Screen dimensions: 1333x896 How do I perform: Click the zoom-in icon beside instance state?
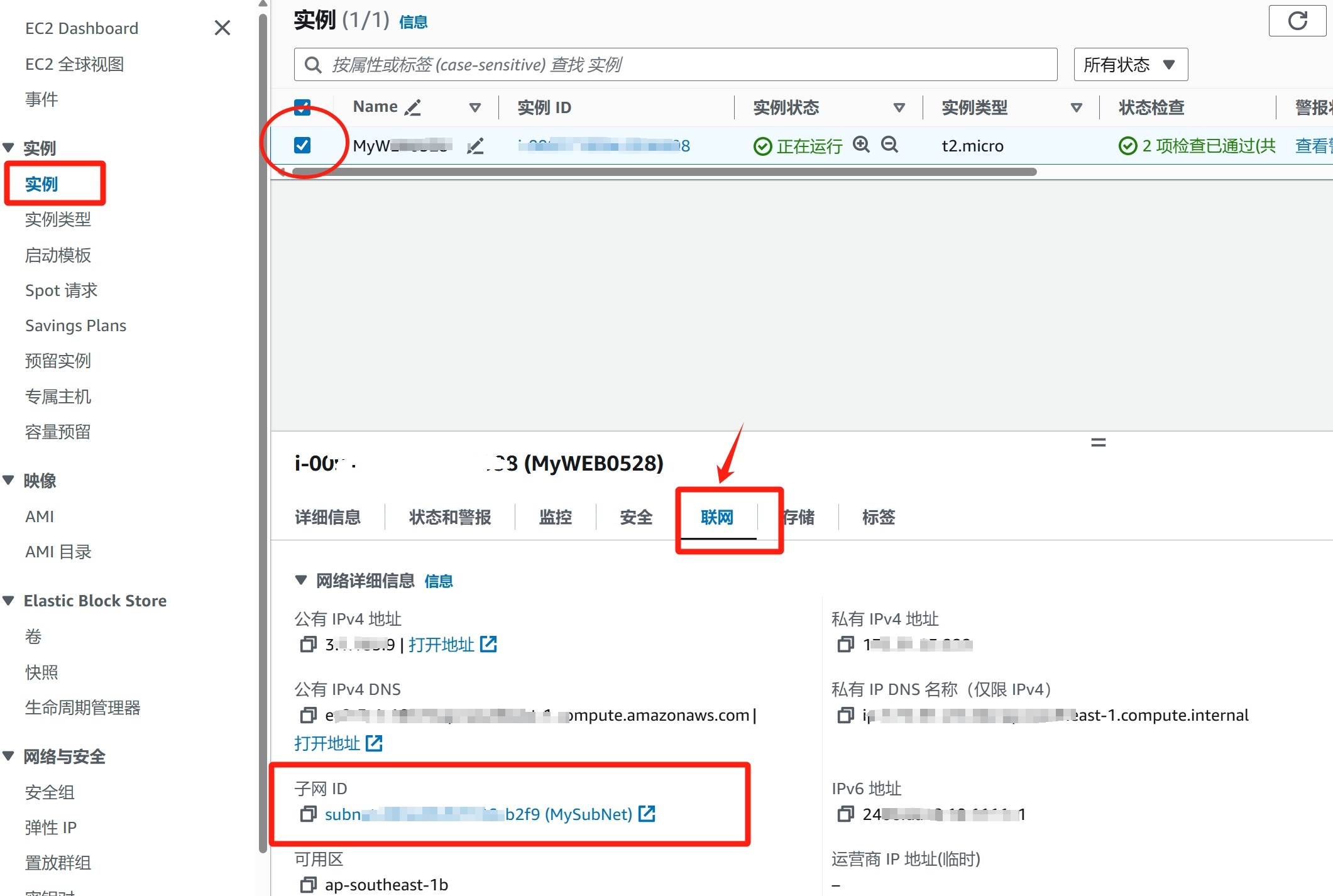tap(861, 145)
